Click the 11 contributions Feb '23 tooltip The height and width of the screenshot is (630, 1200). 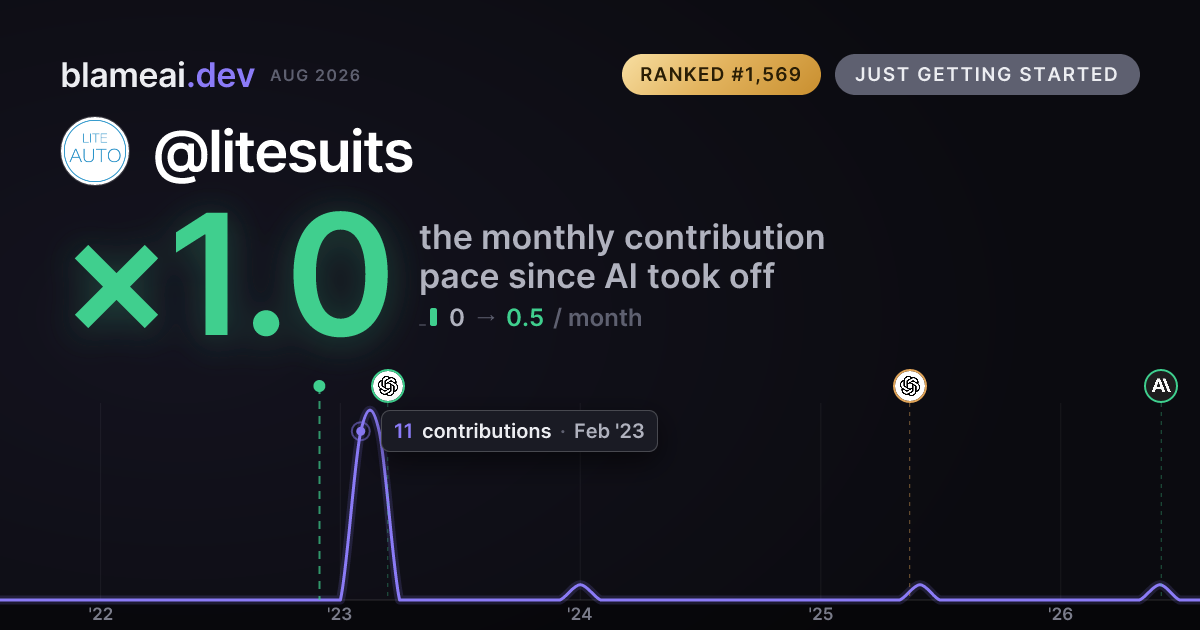click(x=519, y=431)
